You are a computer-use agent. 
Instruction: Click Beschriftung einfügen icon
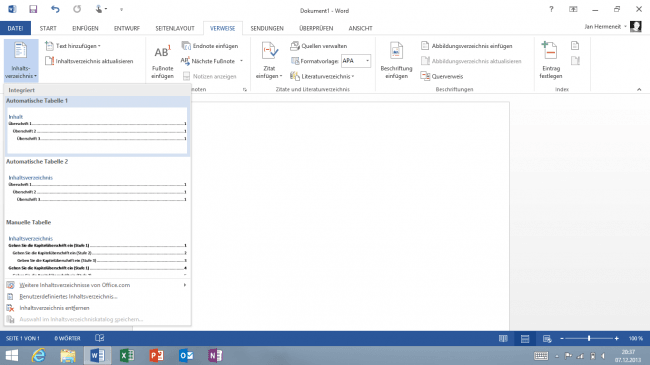tap(396, 51)
